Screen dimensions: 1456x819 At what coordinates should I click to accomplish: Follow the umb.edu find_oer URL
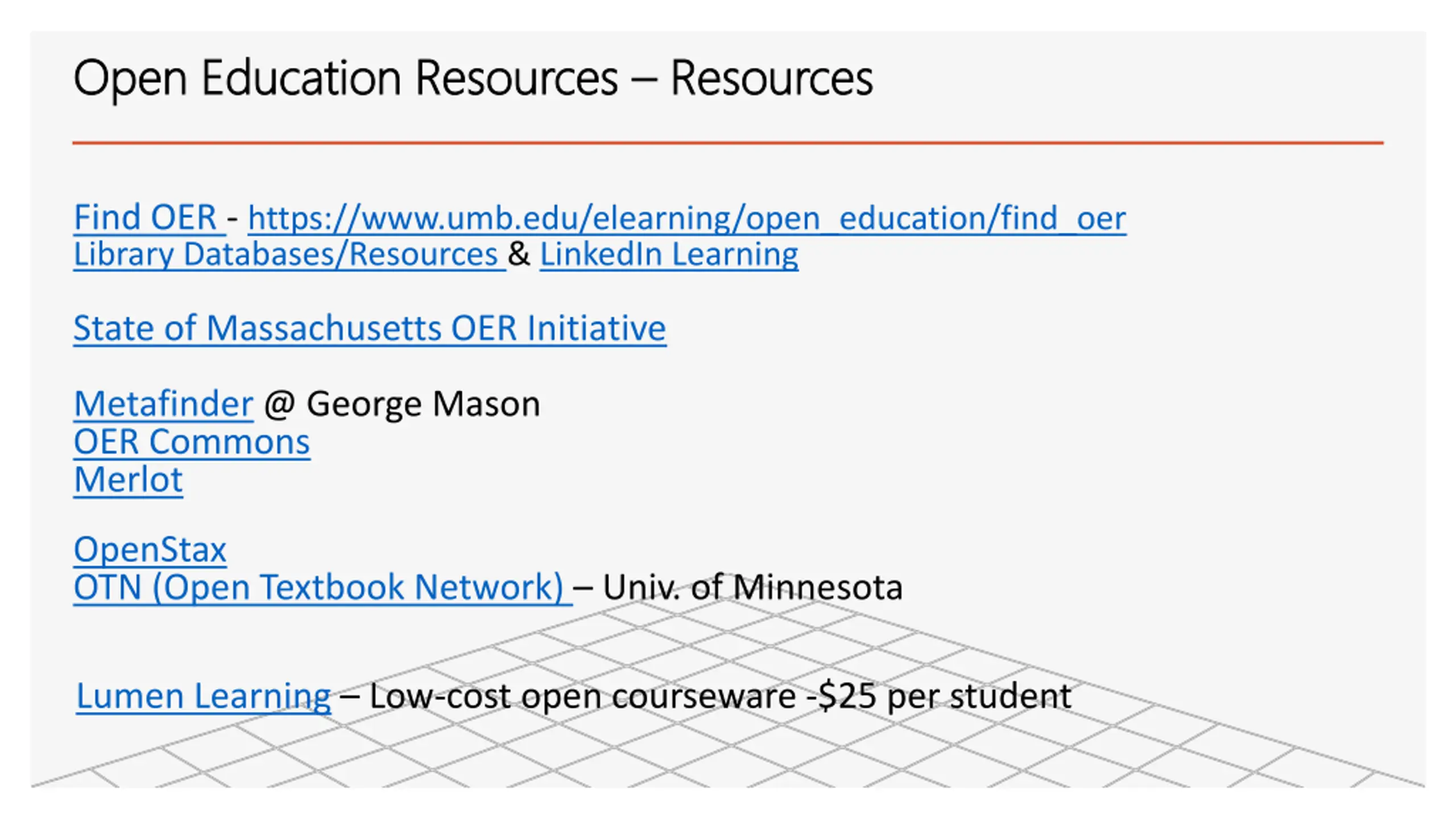pyautogui.click(x=686, y=218)
